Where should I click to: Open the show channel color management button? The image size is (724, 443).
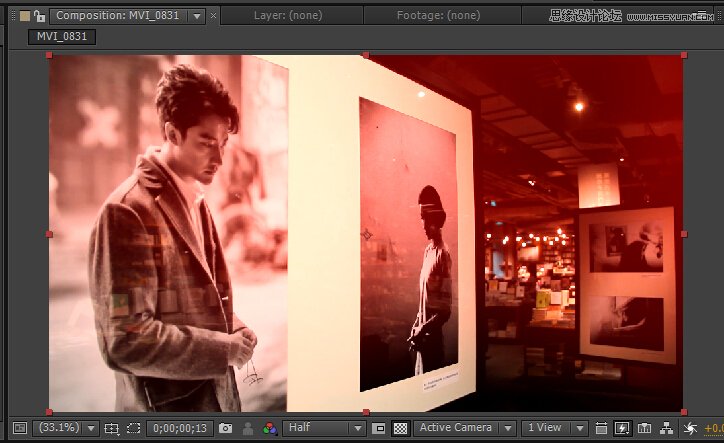click(269, 428)
